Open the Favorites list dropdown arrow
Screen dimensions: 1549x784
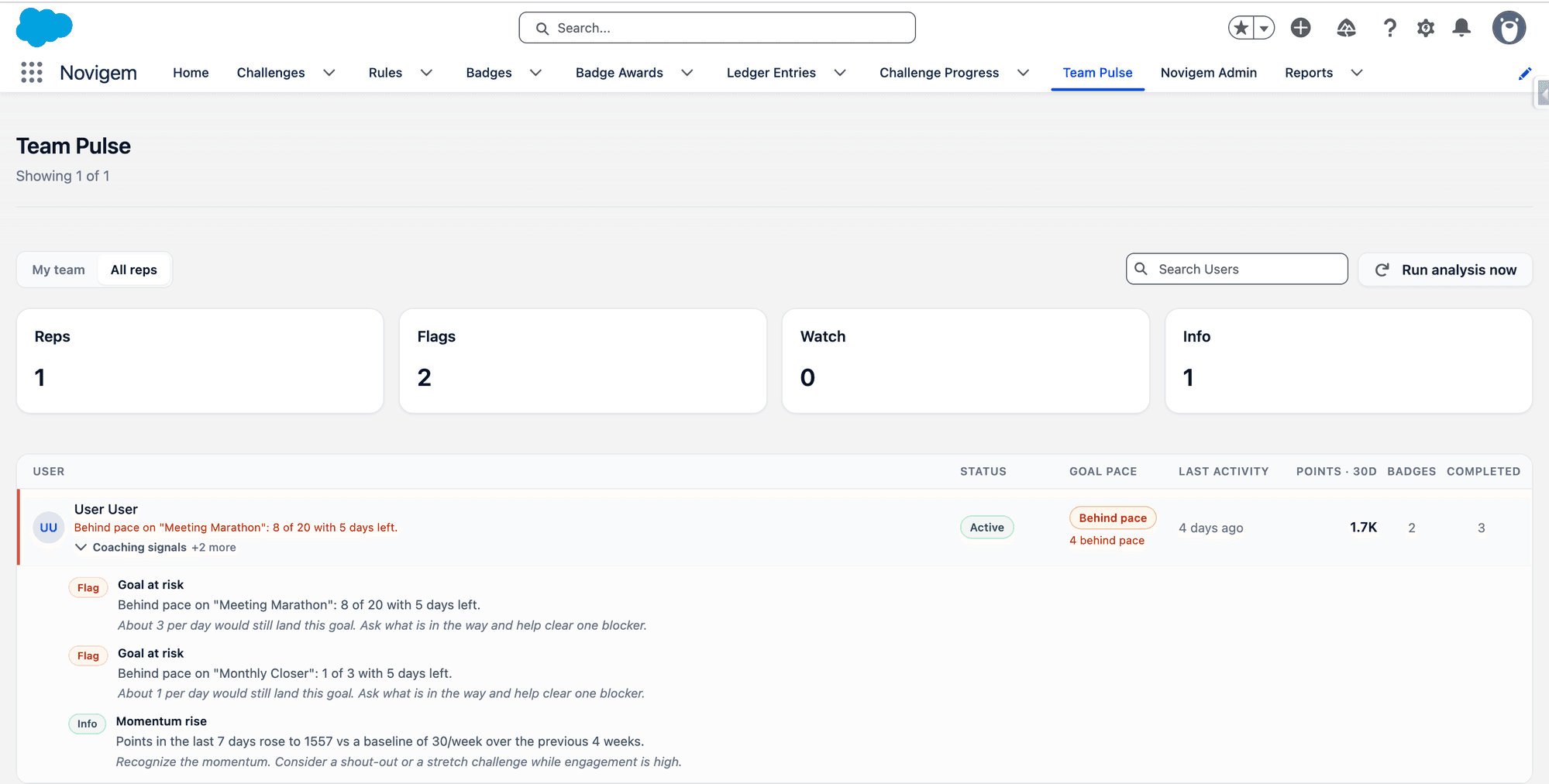point(1264,28)
